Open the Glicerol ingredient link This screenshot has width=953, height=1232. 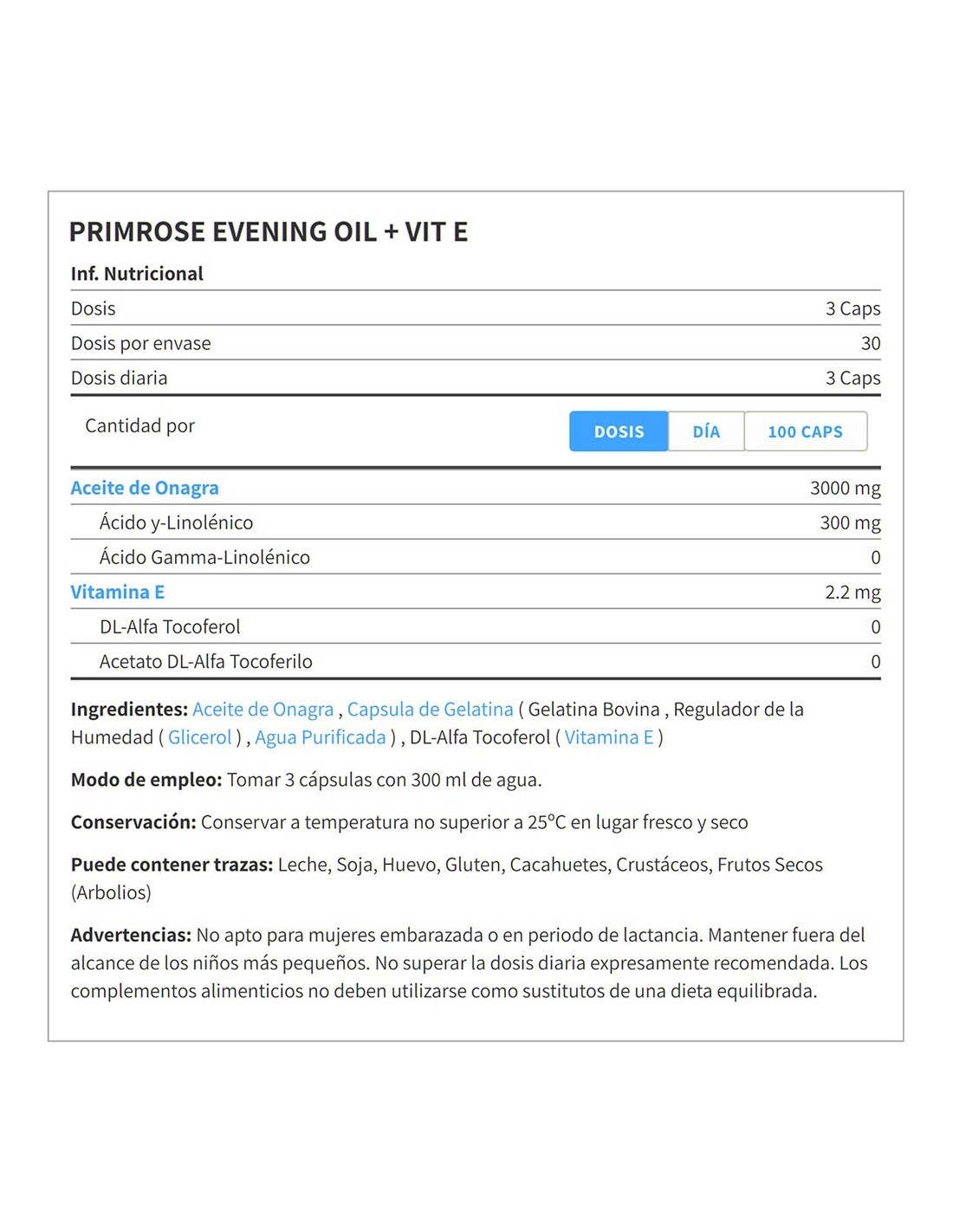[200, 737]
